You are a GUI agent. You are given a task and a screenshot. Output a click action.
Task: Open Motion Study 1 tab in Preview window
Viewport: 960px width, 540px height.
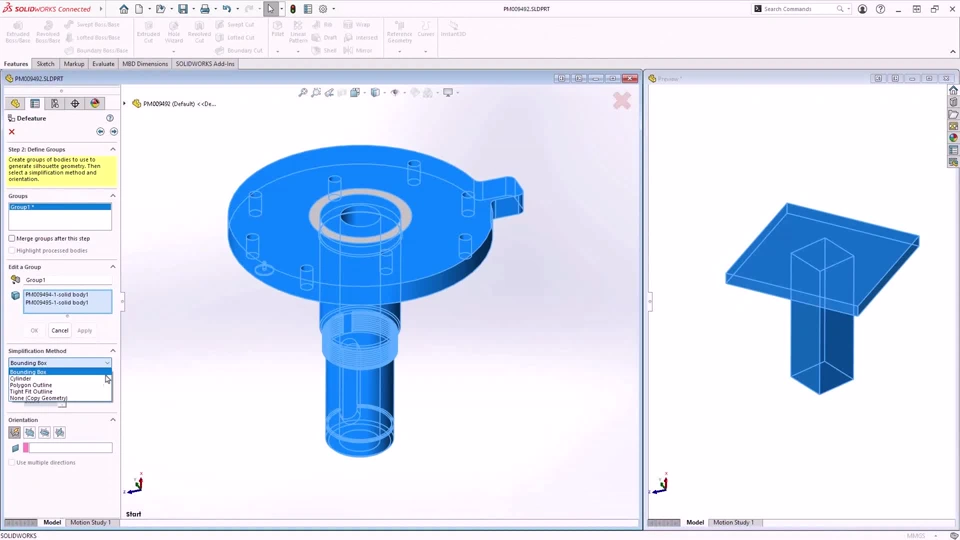(x=733, y=522)
